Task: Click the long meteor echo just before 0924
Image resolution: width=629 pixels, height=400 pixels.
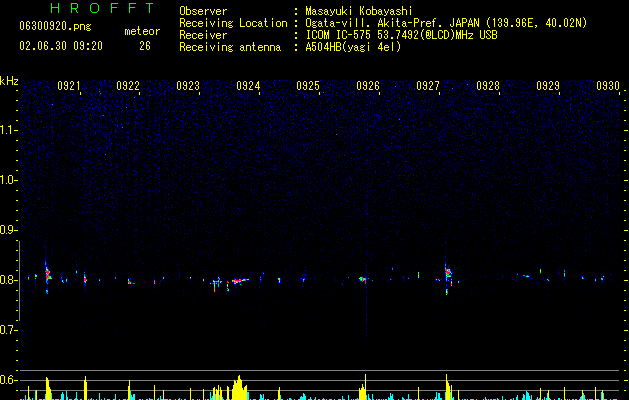Action: click(240, 280)
